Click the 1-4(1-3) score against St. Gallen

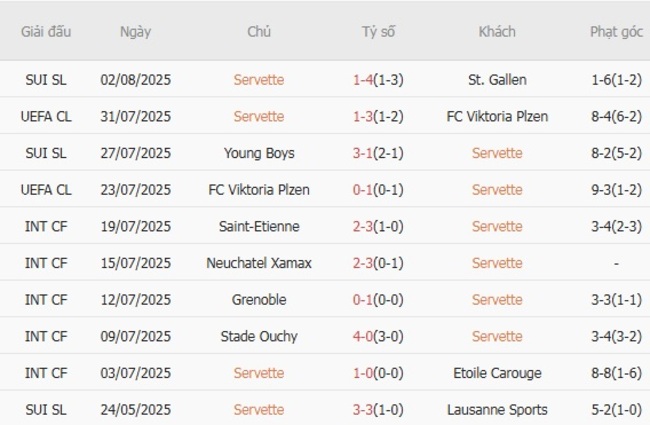point(378,80)
